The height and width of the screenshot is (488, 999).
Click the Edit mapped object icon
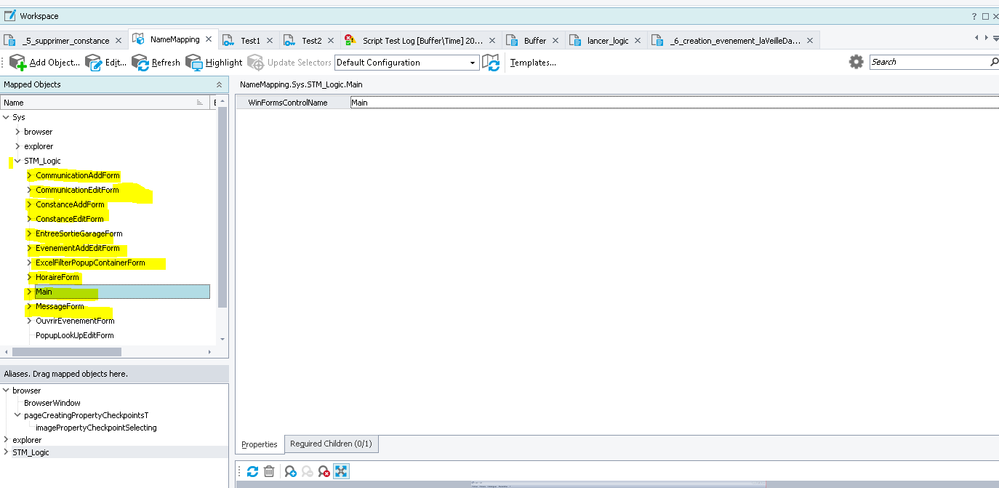click(x=94, y=62)
